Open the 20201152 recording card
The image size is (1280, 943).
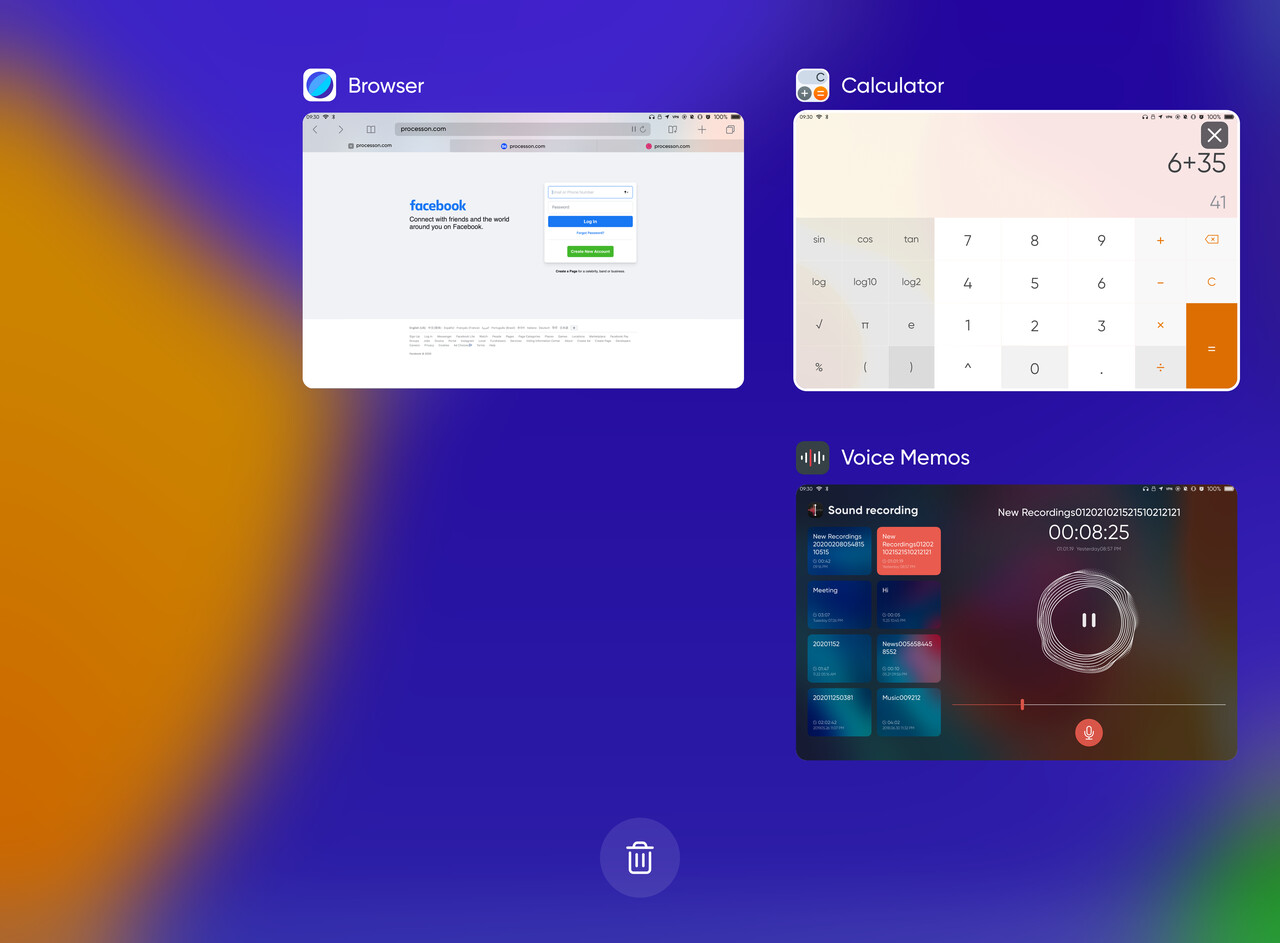840,659
